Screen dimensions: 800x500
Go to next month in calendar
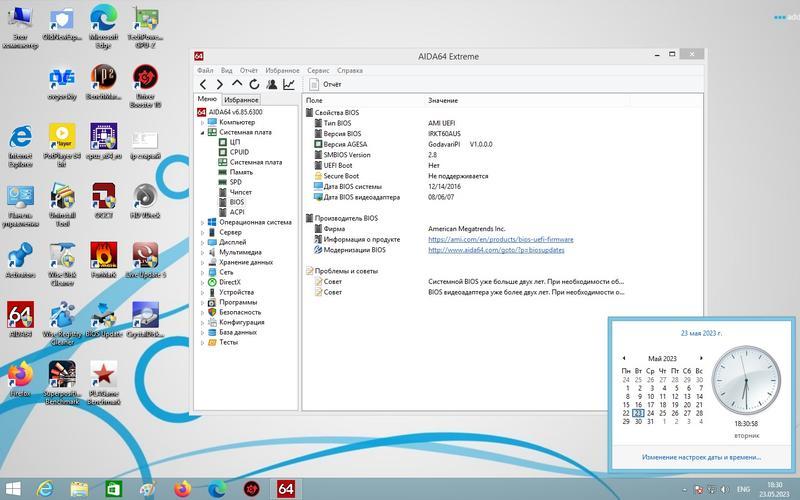click(701, 358)
